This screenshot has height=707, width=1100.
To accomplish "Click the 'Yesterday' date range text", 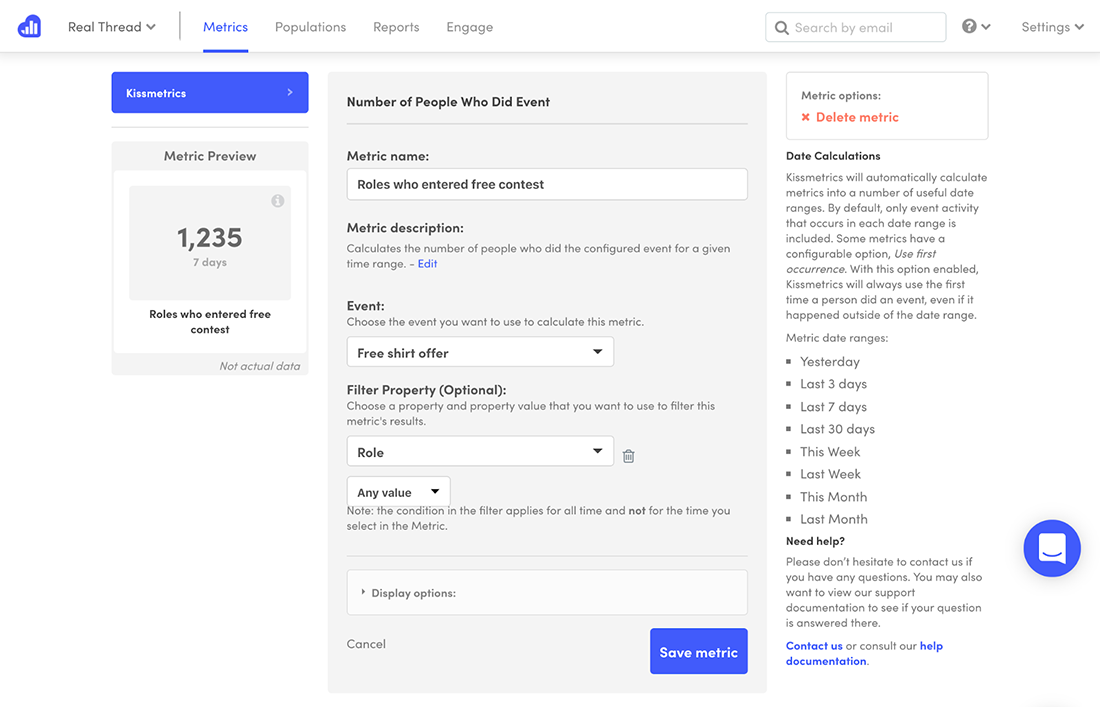I will [x=830, y=362].
